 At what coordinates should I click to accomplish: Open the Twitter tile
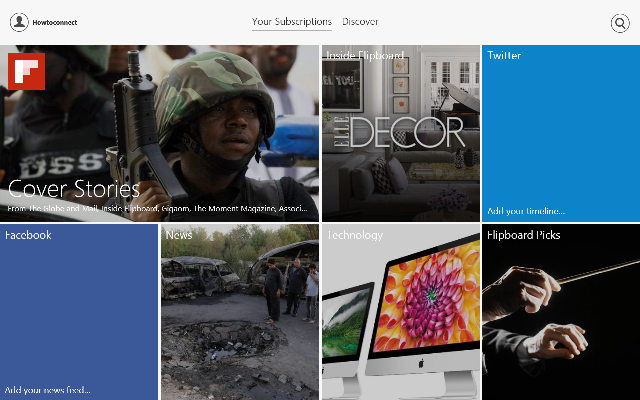pos(561,133)
